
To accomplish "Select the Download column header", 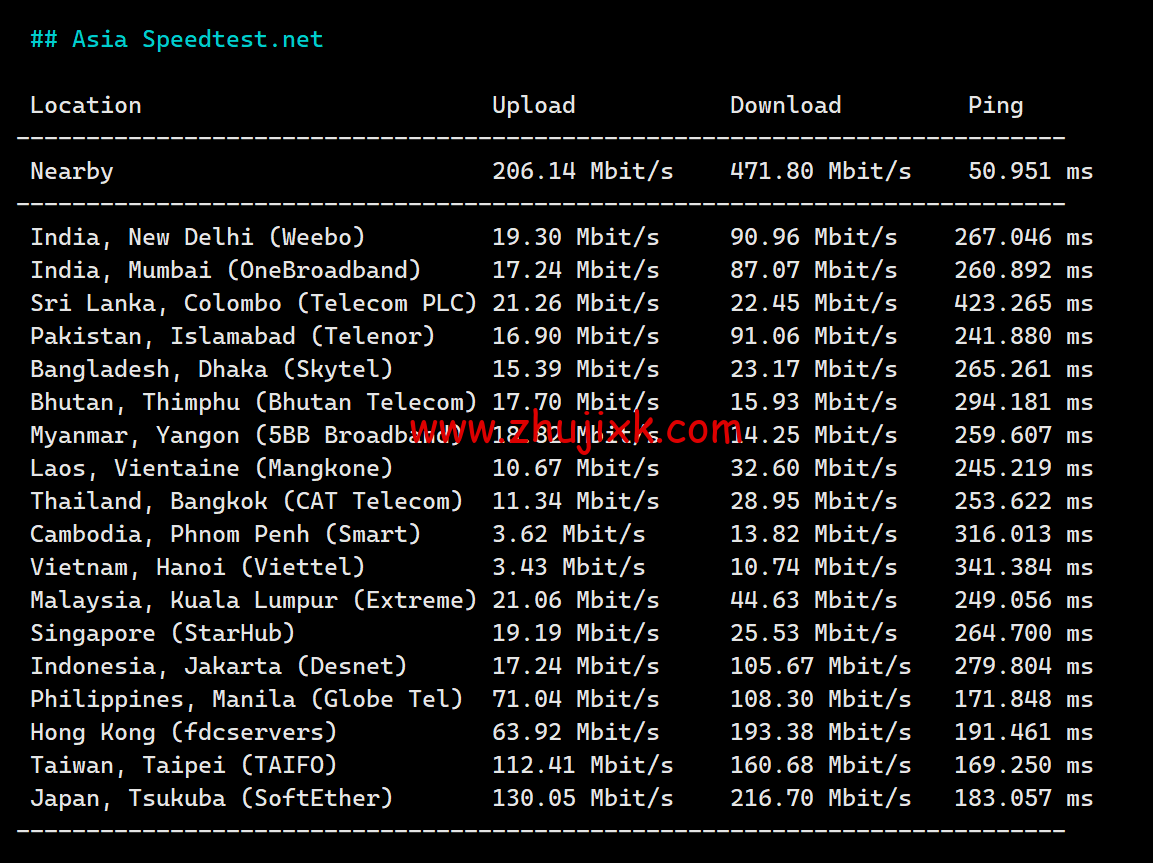I will click(x=786, y=104).
